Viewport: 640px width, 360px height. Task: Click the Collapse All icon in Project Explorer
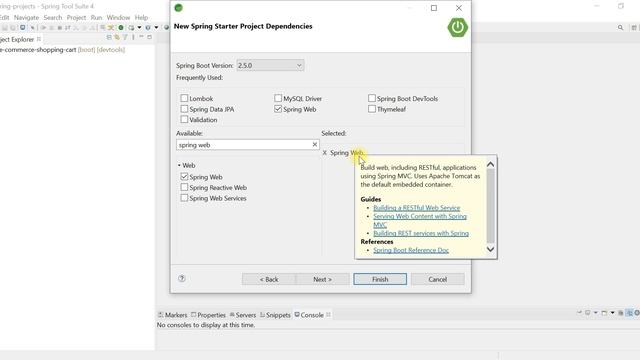[x=109, y=37]
